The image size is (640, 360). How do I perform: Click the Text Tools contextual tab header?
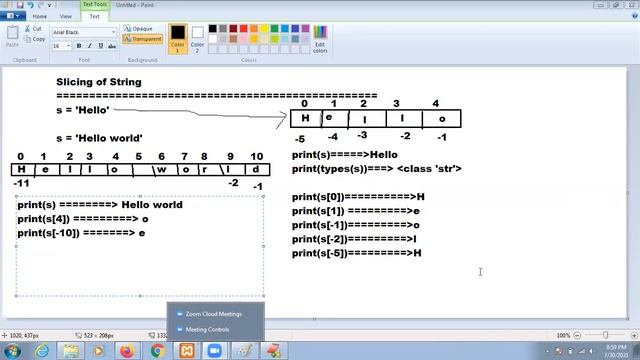(95, 4)
